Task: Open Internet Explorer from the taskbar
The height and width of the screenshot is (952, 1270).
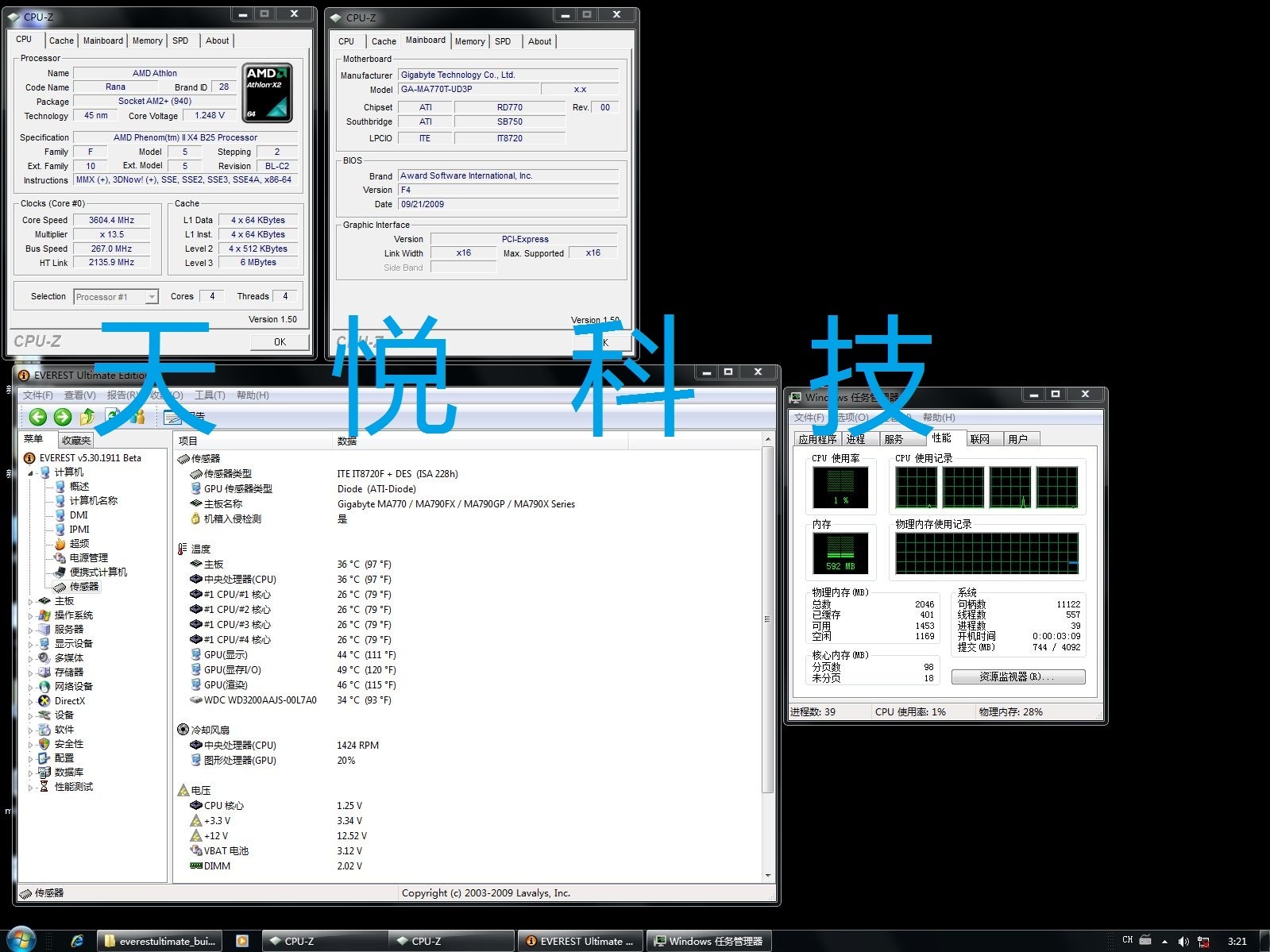Action: [x=77, y=941]
